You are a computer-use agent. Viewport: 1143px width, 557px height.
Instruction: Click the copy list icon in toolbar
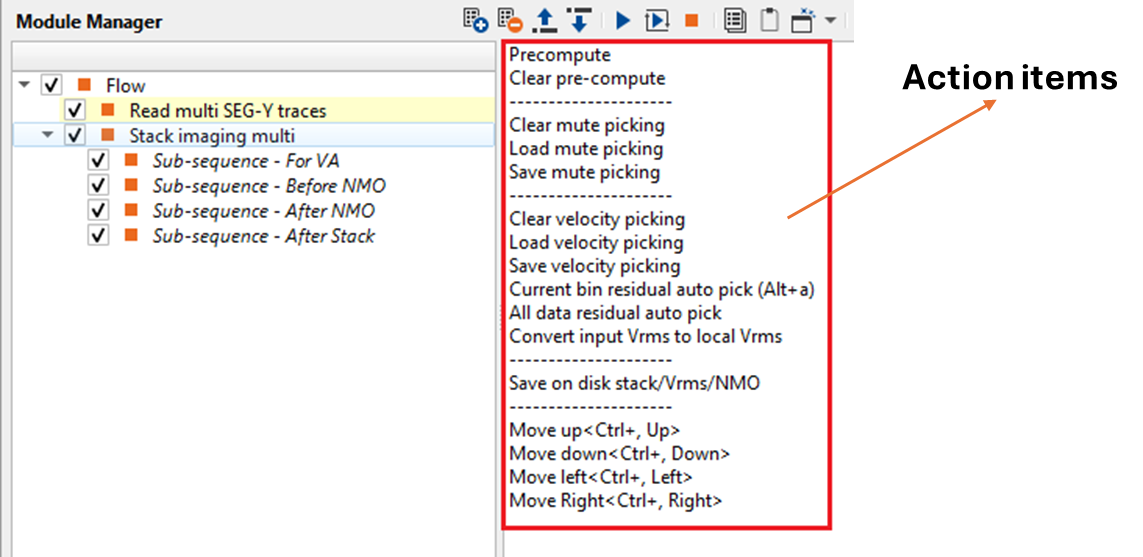pos(735,20)
